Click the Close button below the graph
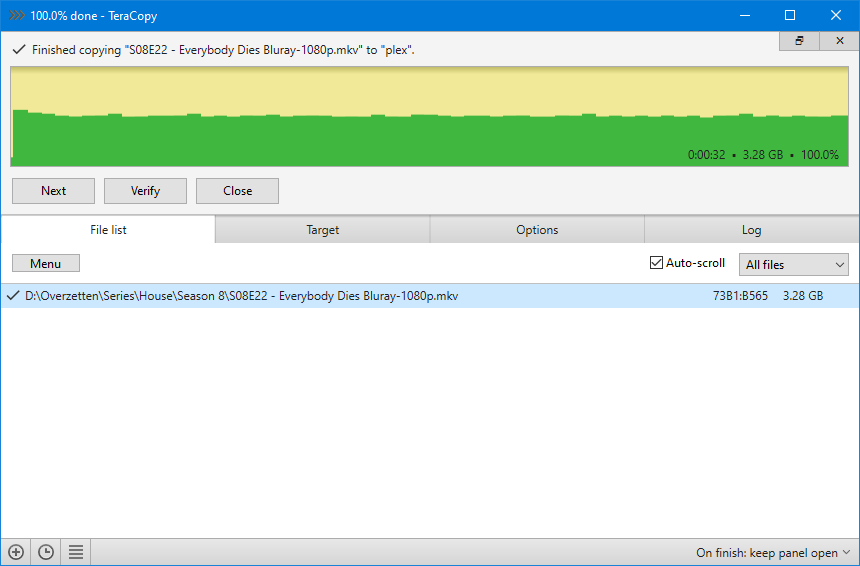This screenshot has width=860, height=566. 237,191
